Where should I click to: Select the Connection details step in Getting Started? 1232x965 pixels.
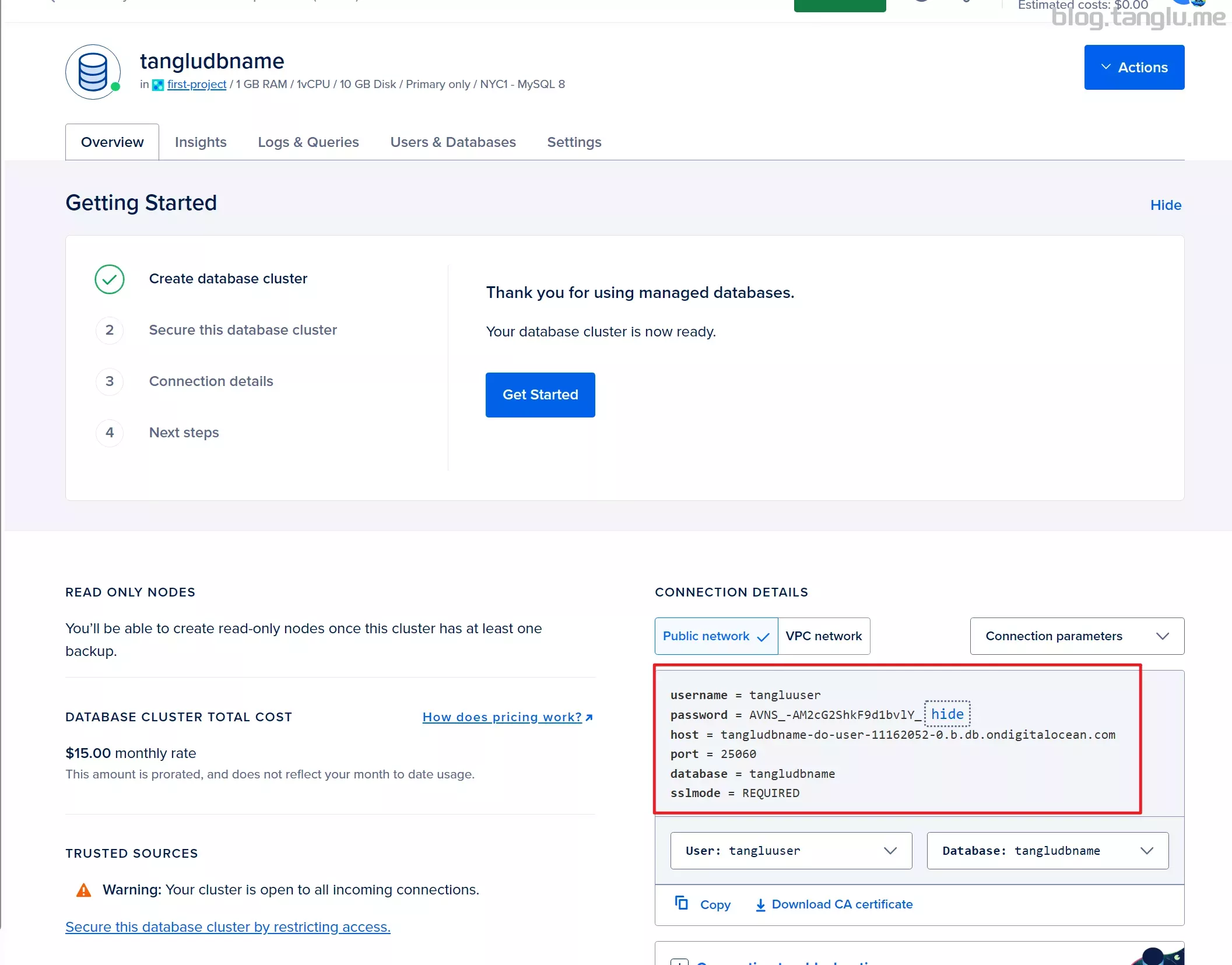click(x=211, y=381)
